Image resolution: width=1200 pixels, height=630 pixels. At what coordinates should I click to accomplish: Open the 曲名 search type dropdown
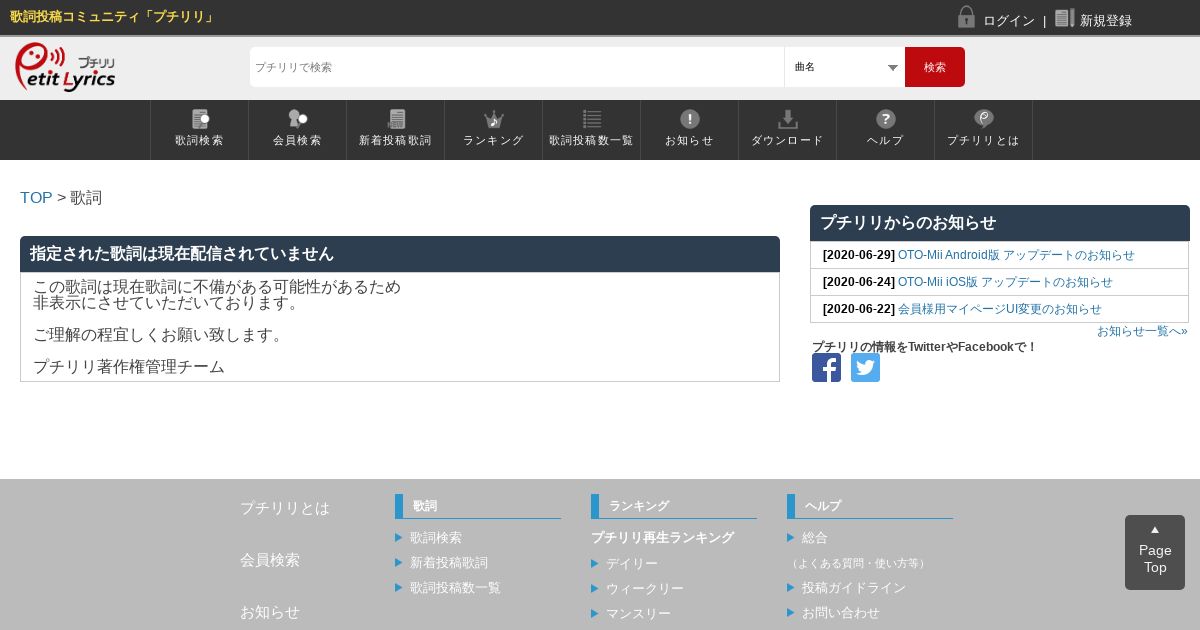(x=845, y=67)
